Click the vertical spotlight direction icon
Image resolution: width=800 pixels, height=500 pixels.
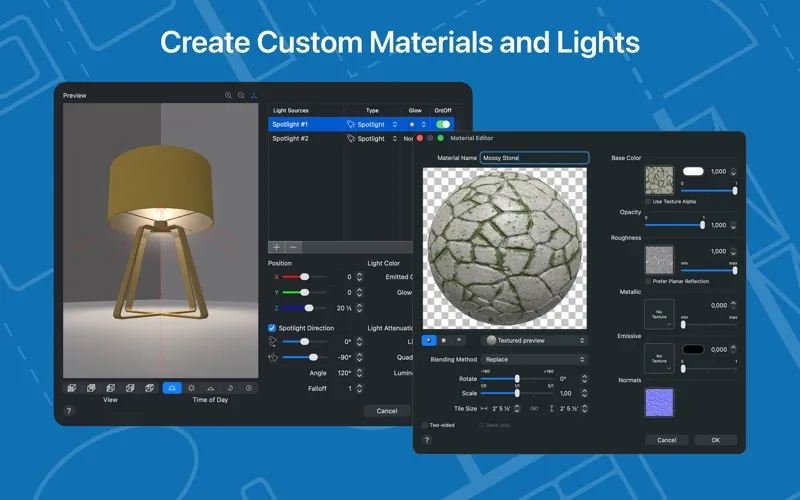(273, 358)
